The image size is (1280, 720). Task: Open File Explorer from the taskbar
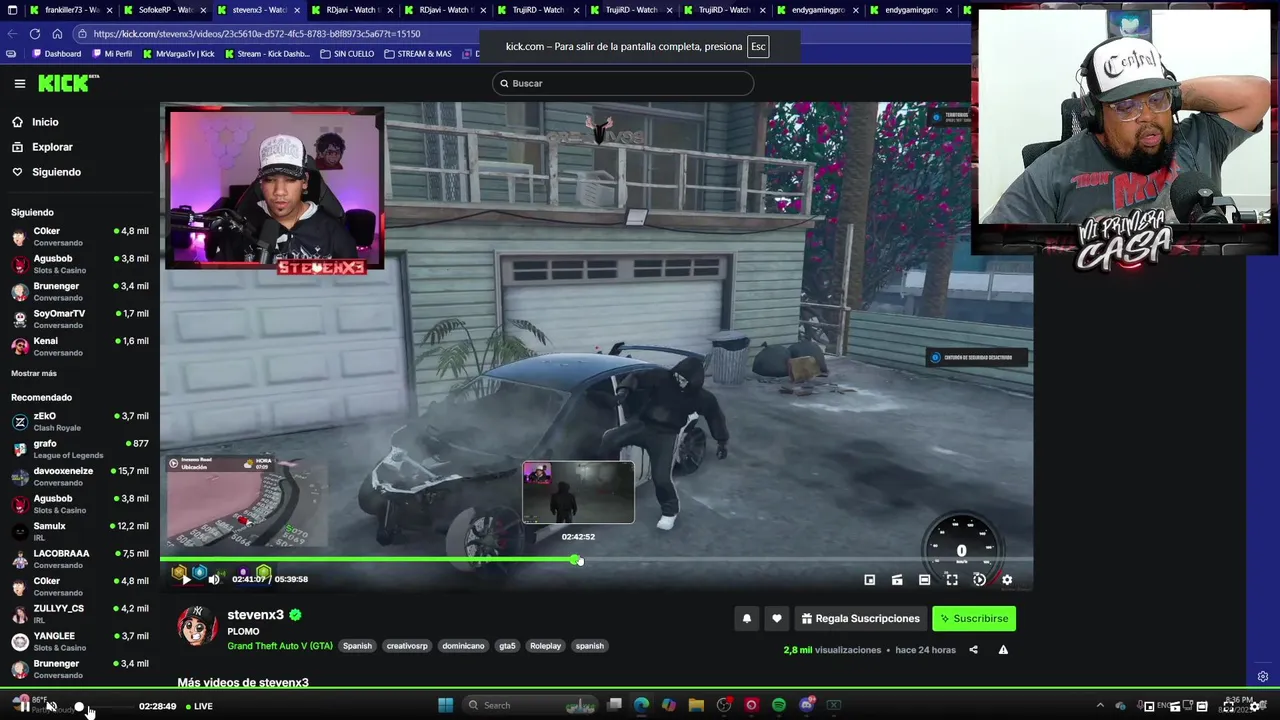[696, 705]
